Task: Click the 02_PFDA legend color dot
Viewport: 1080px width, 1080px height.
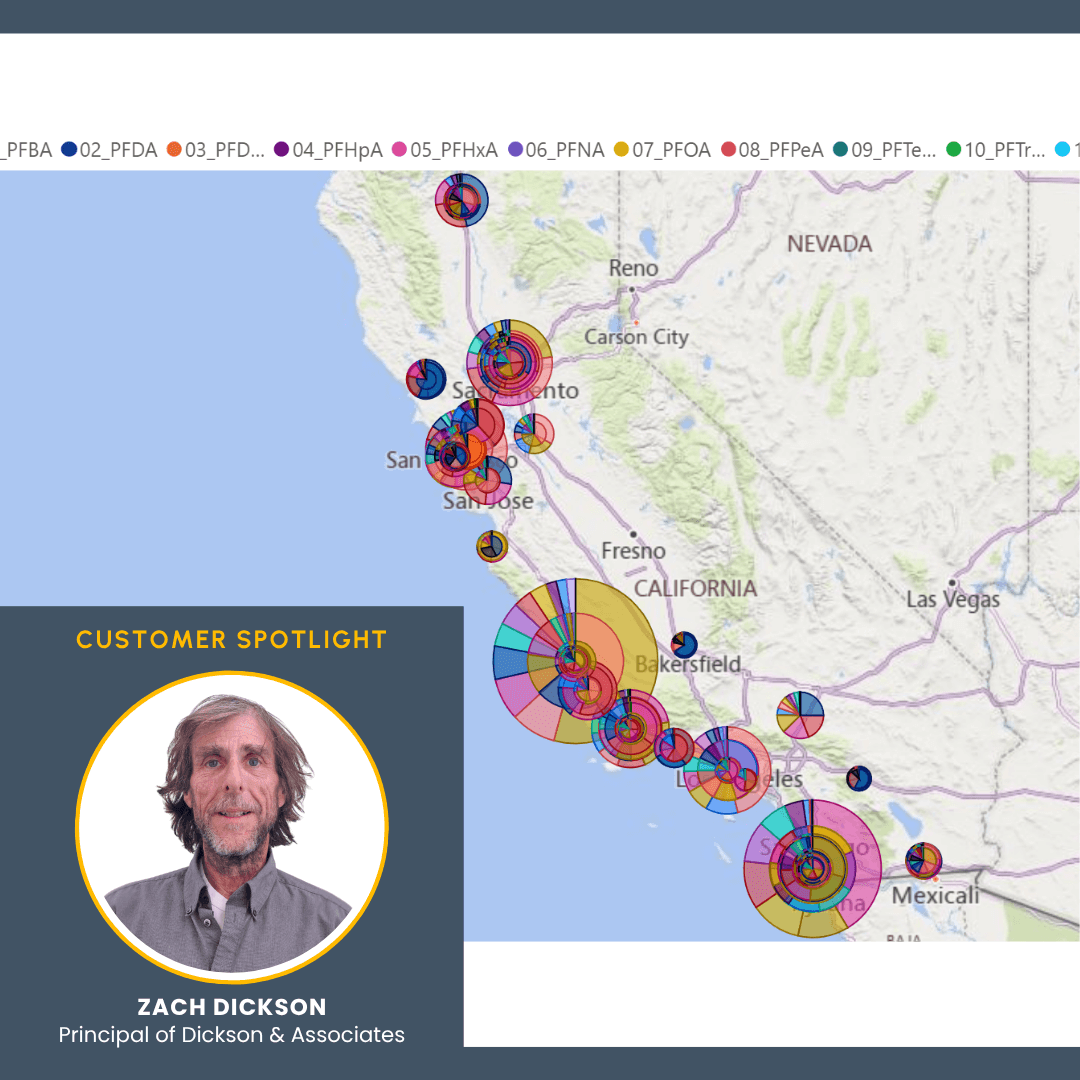Action: click(69, 150)
